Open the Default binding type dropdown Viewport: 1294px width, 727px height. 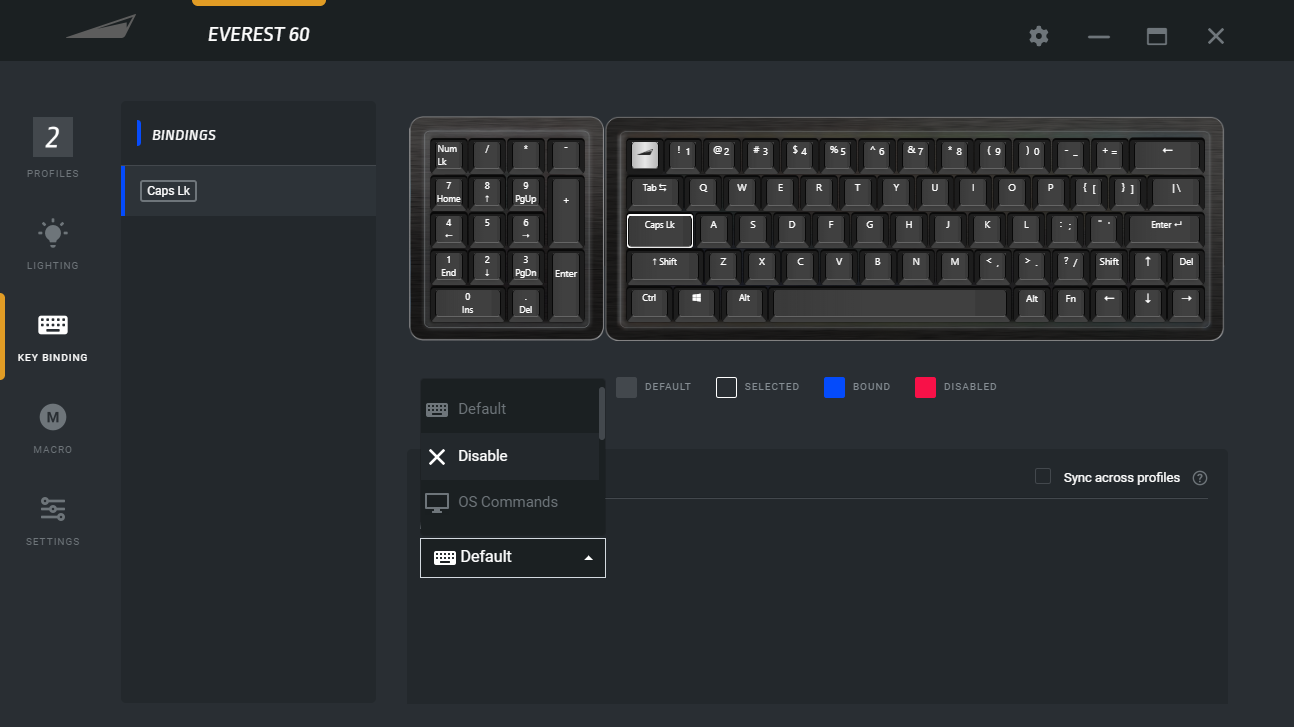(x=513, y=558)
